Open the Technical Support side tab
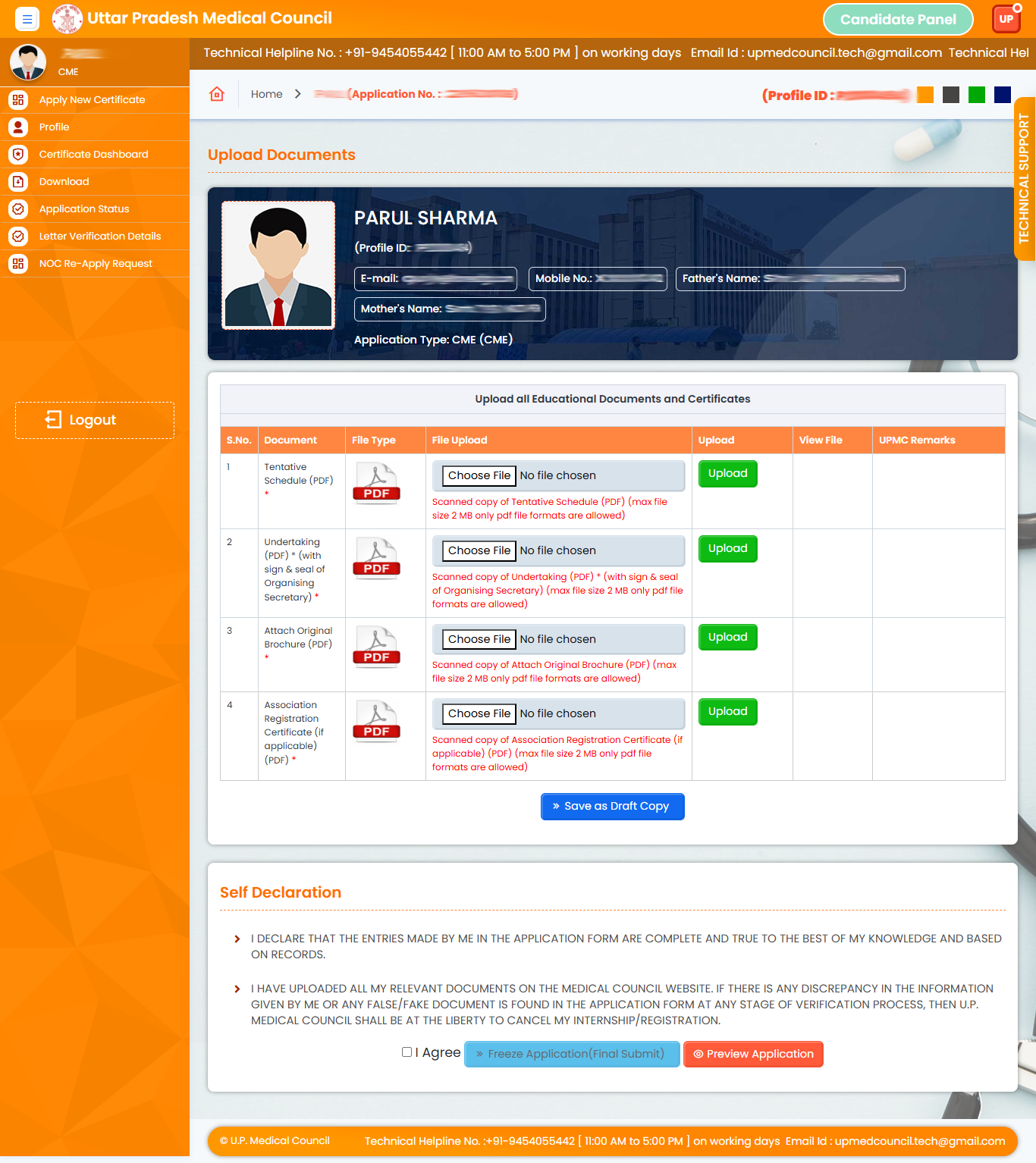The image size is (1036, 1163). point(1025,179)
